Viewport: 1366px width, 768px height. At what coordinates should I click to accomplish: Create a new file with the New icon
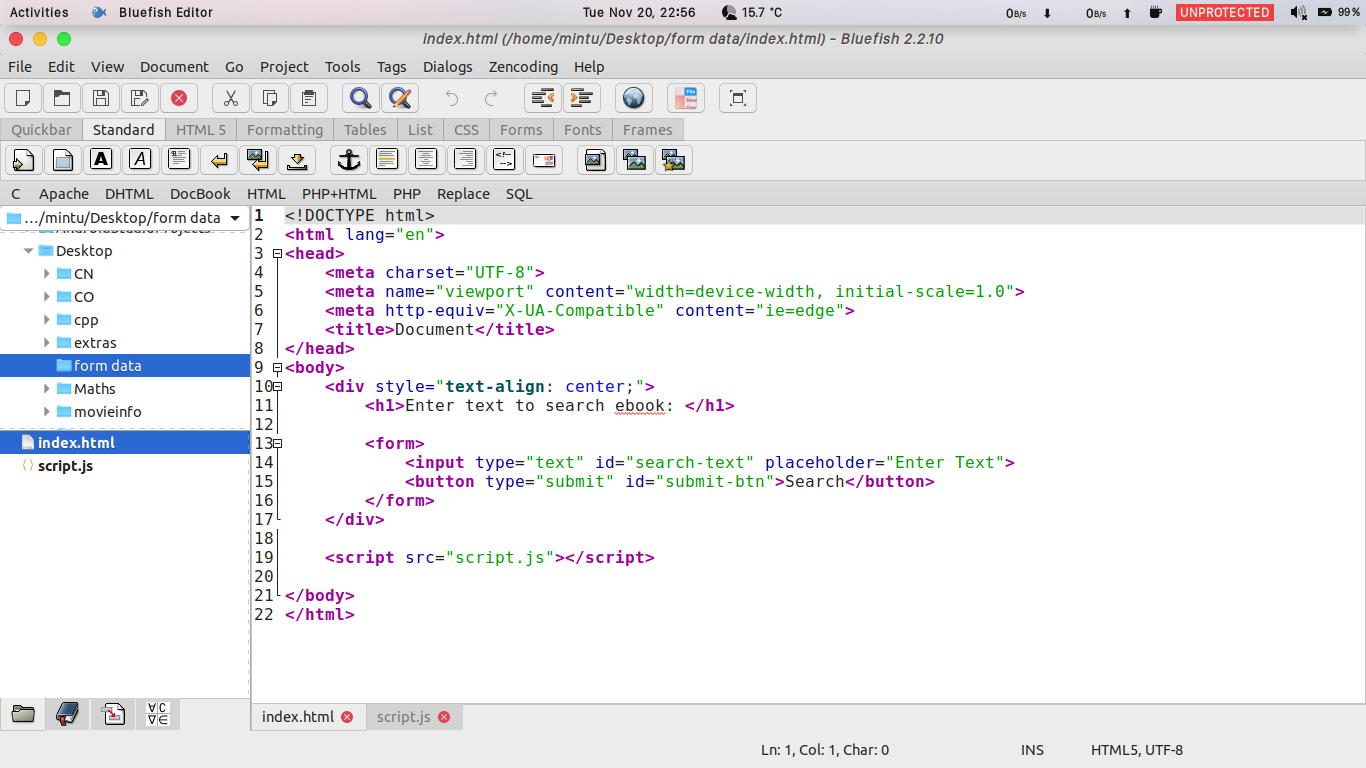[x=23, y=98]
